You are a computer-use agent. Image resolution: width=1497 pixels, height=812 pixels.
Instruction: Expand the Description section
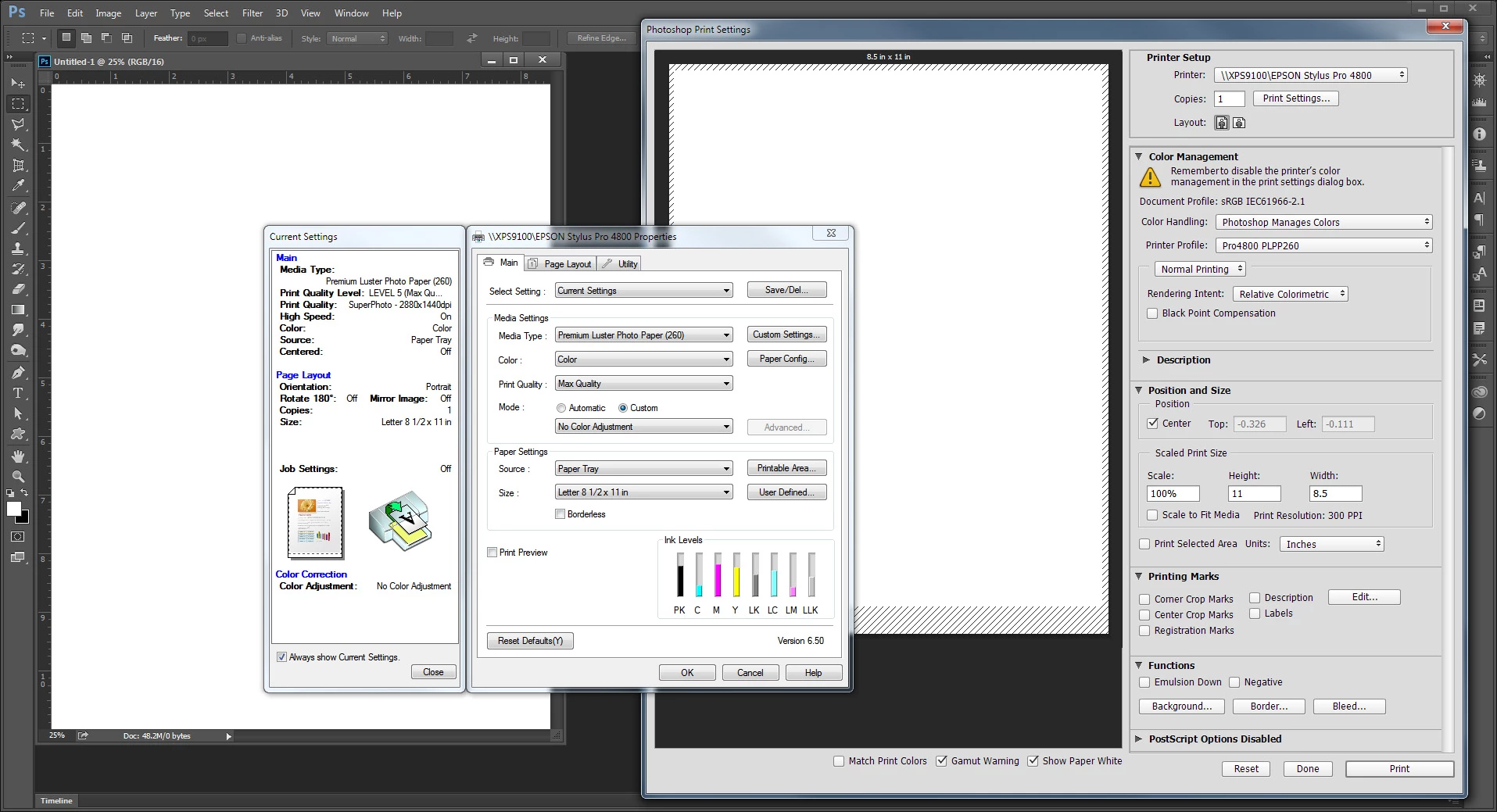(x=1146, y=360)
